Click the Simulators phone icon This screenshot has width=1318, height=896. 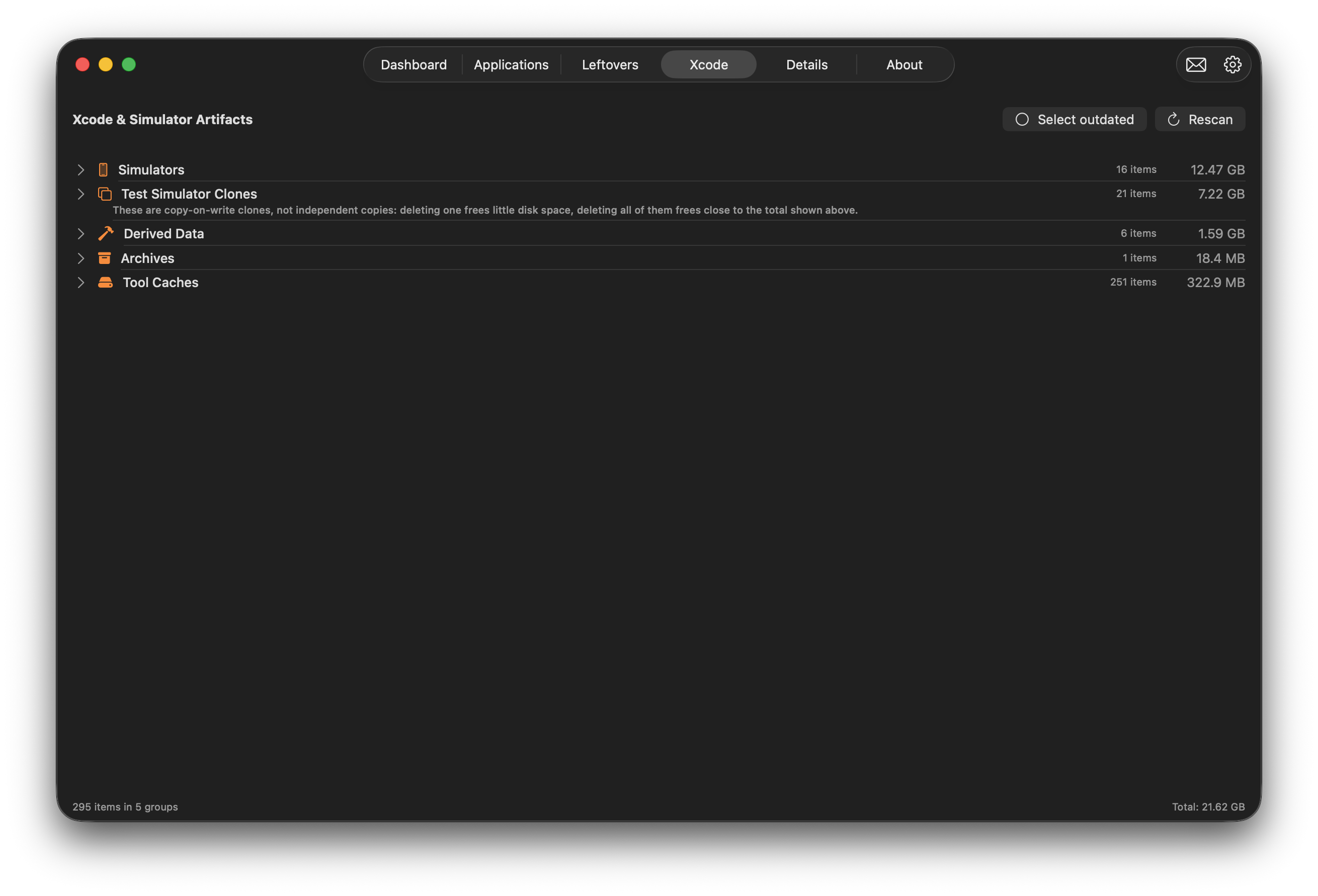click(x=103, y=169)
